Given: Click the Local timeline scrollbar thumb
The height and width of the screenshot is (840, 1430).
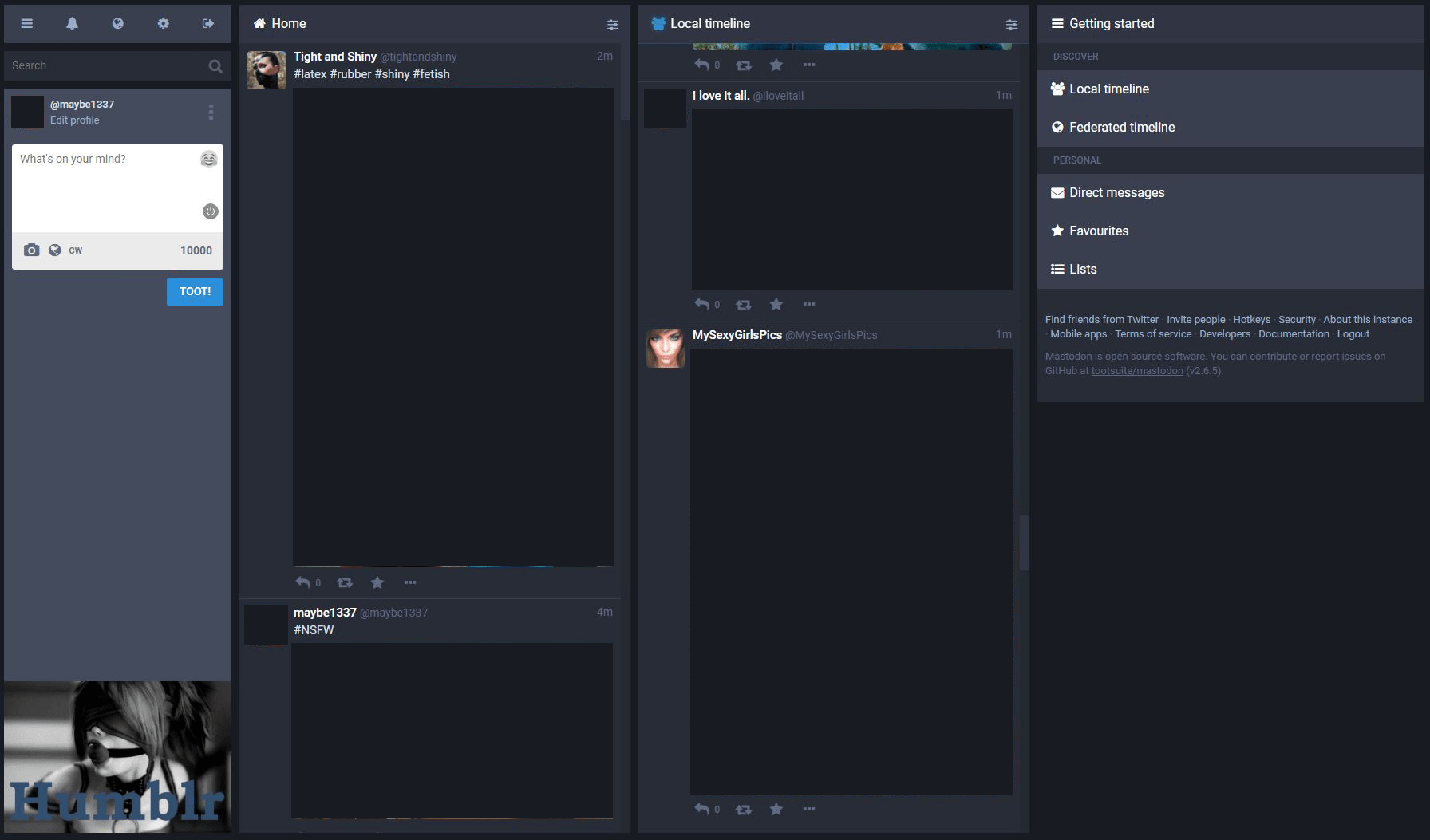Looking at the screenshot, I should [x=1025, y=542].
